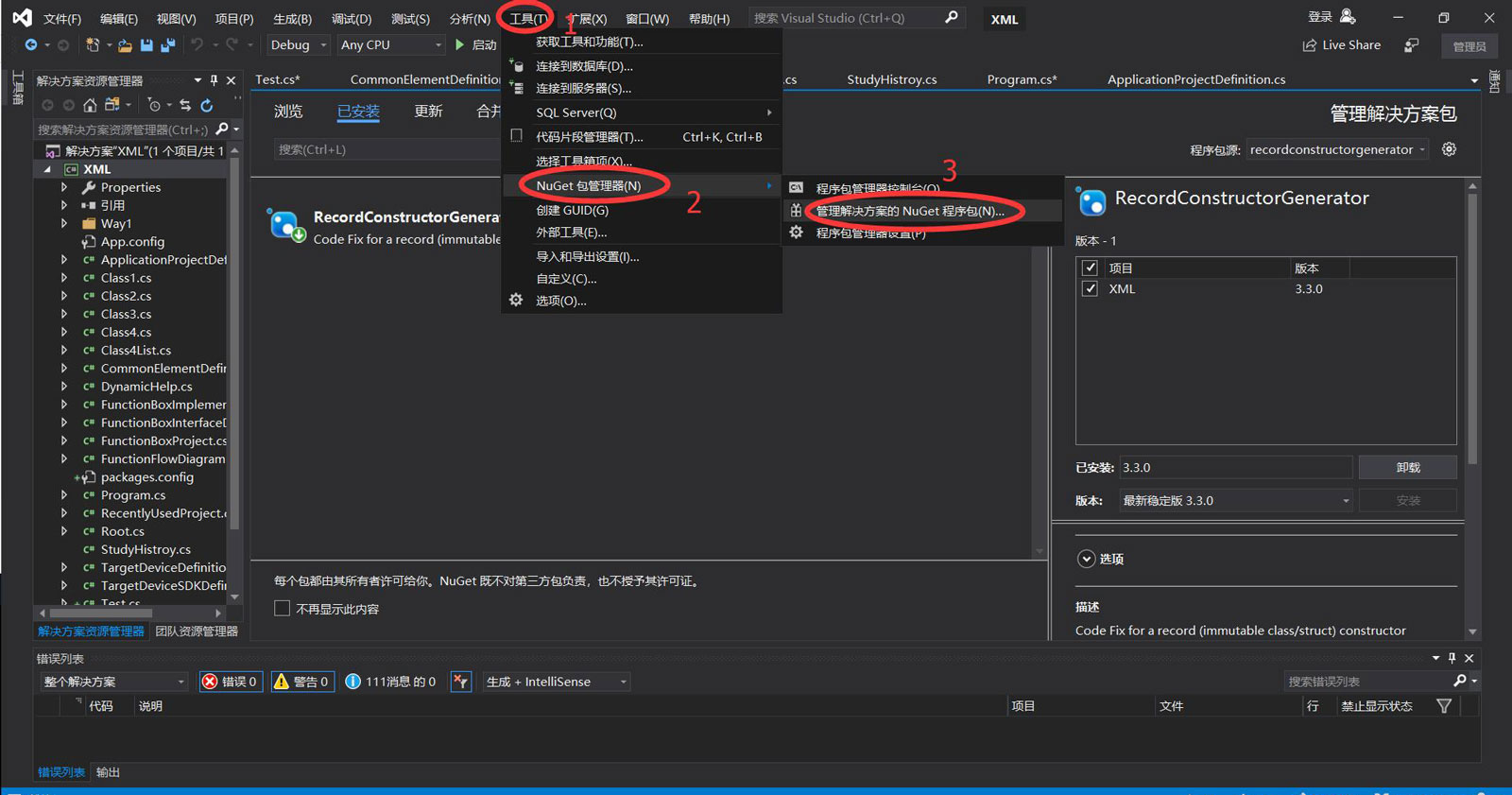Viewport: 1512px width, 795px height.
Task: Pin the Solution Explorer panel
Action: click(x=215, y=80)
